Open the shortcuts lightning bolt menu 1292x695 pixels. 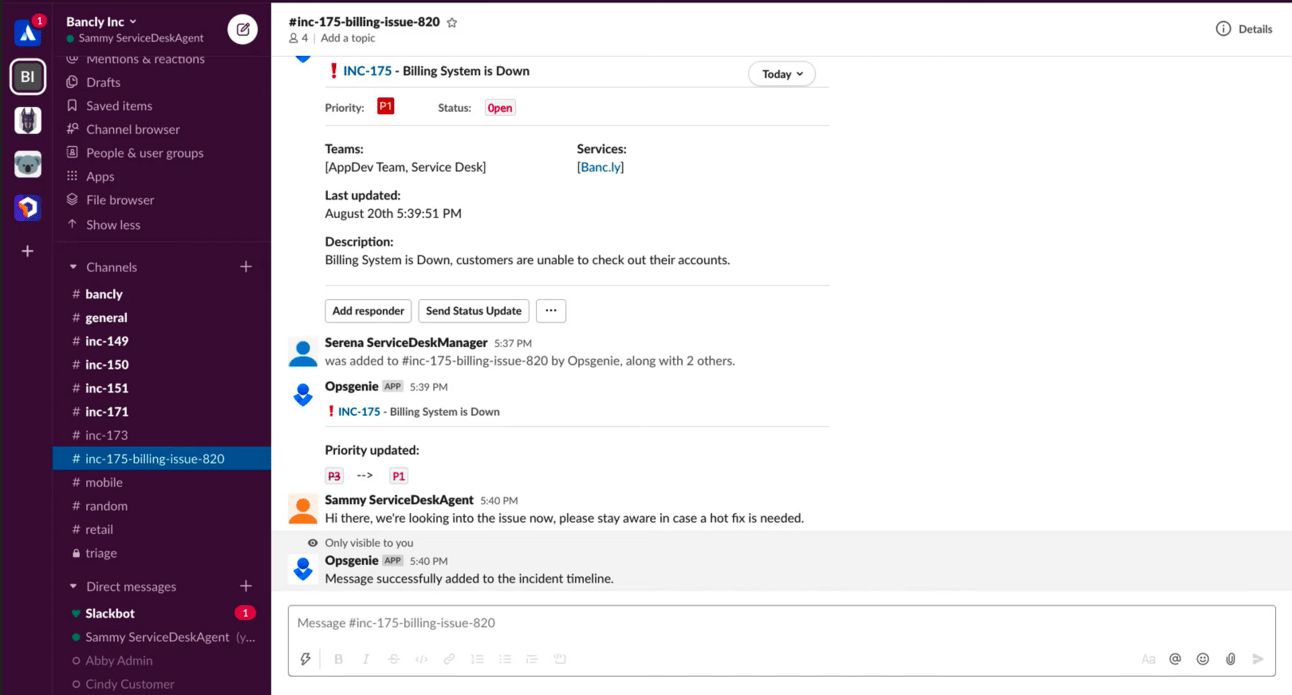tap(306, 659)
